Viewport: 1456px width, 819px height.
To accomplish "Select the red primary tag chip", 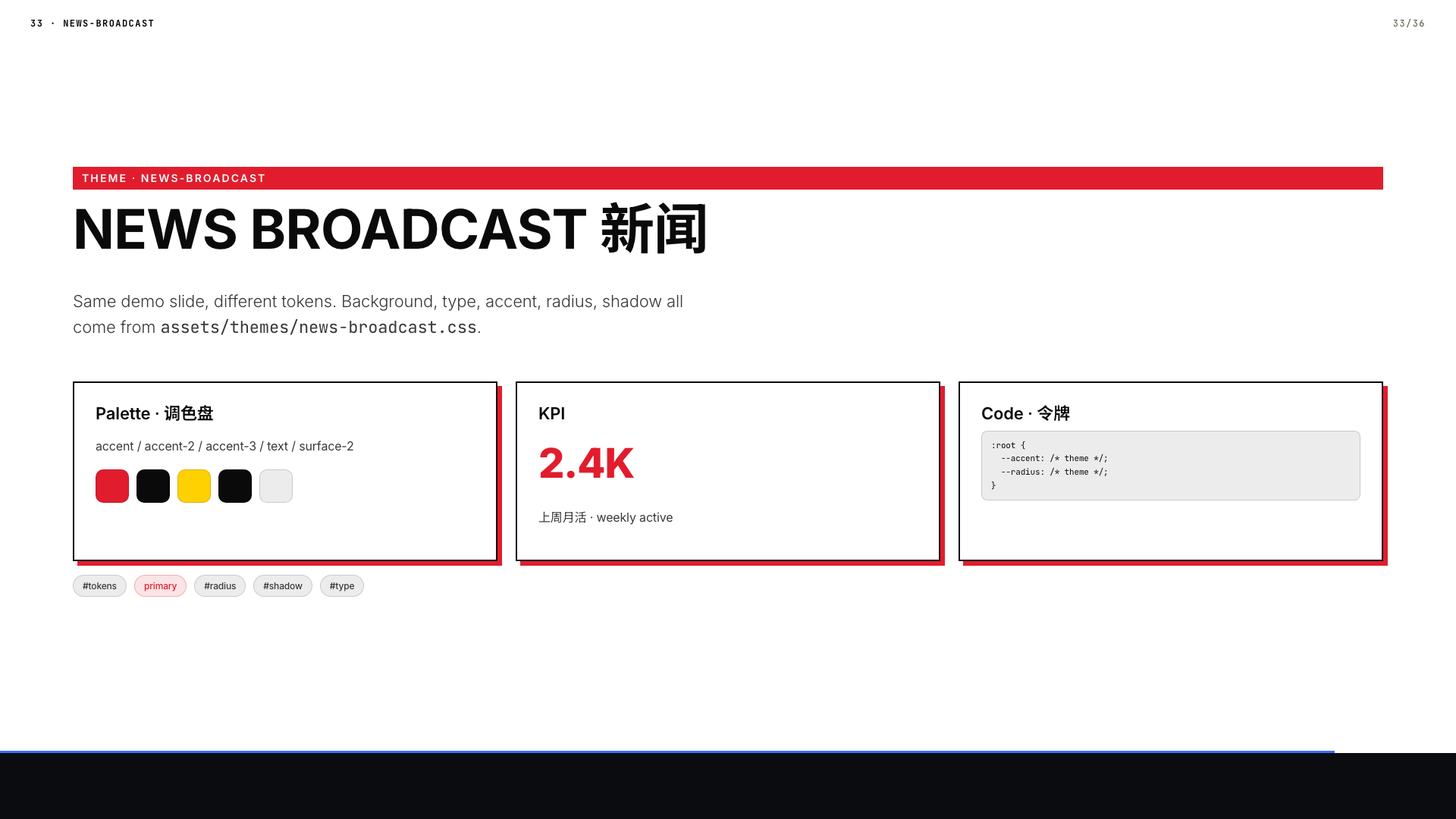I will 160,586.
